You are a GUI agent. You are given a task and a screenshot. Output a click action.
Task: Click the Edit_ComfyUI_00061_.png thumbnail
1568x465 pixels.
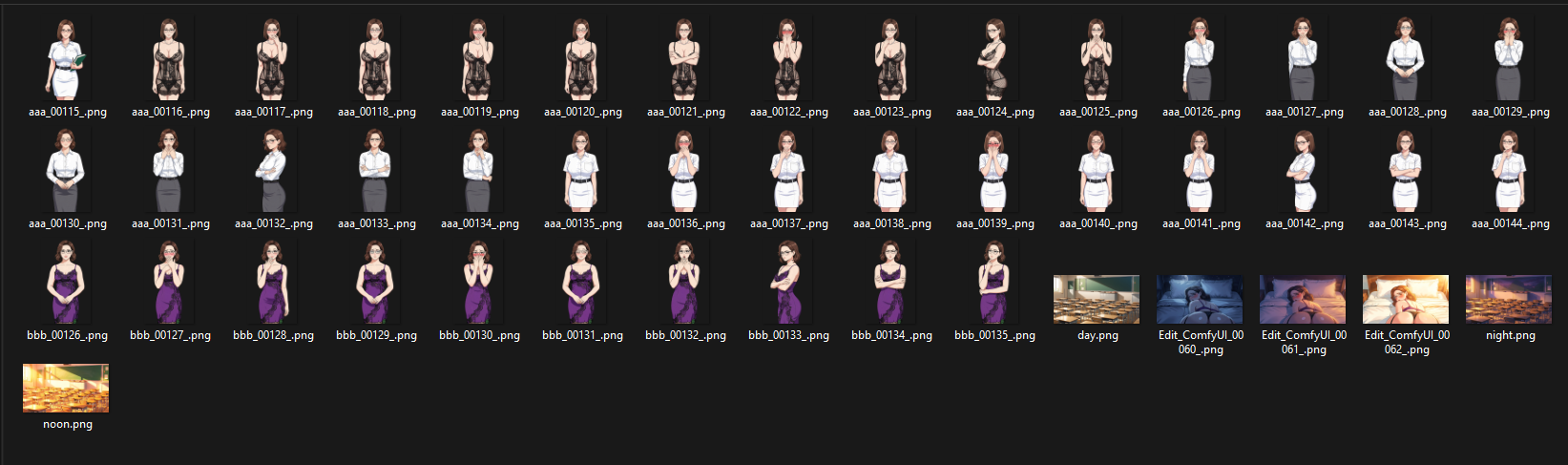(x=1303, y=300)
